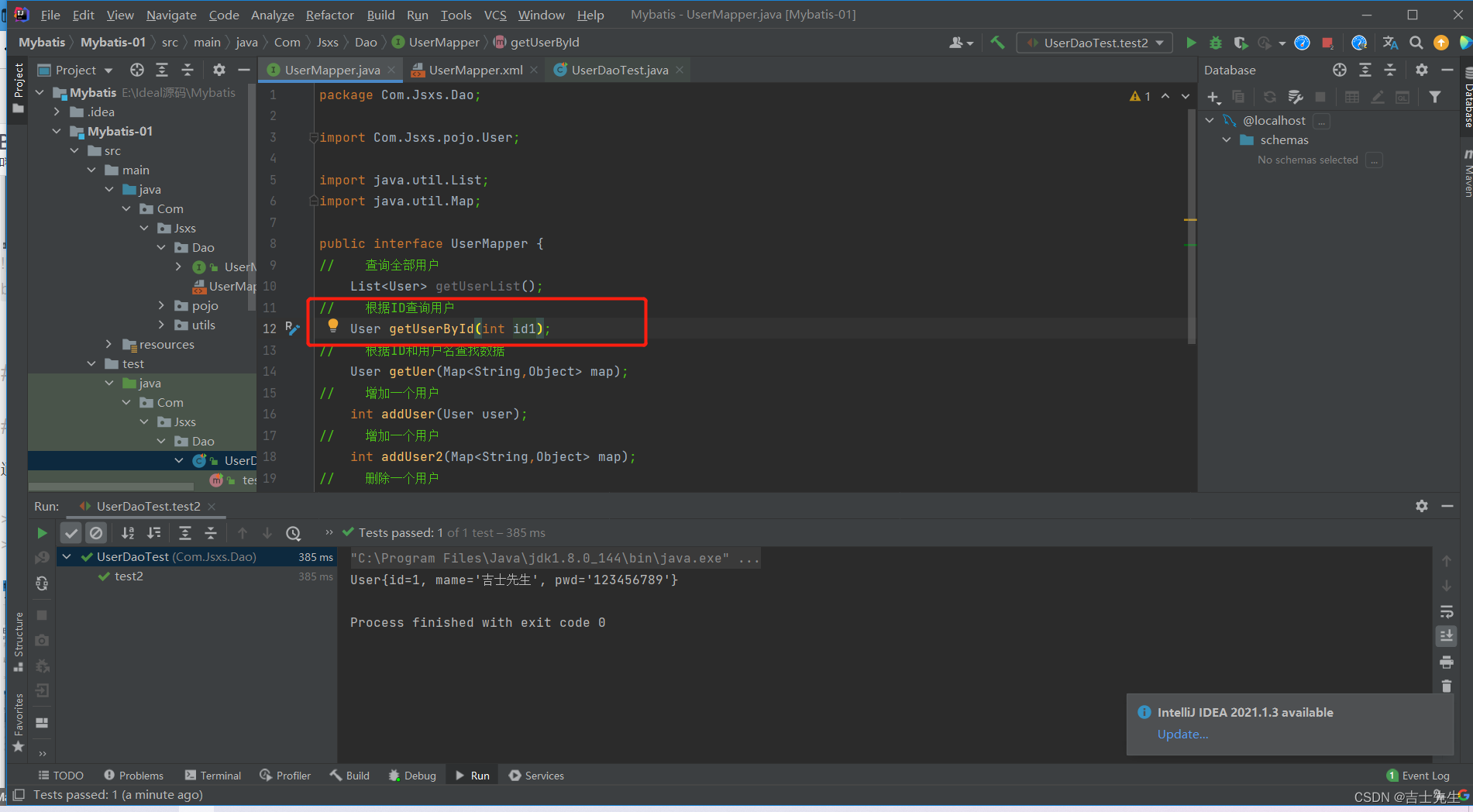Expand the pojo package
1473x812 pixels.
[161, 306]
